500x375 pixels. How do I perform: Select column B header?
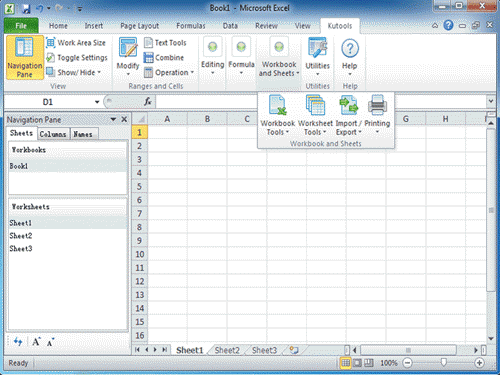point(207,119)
